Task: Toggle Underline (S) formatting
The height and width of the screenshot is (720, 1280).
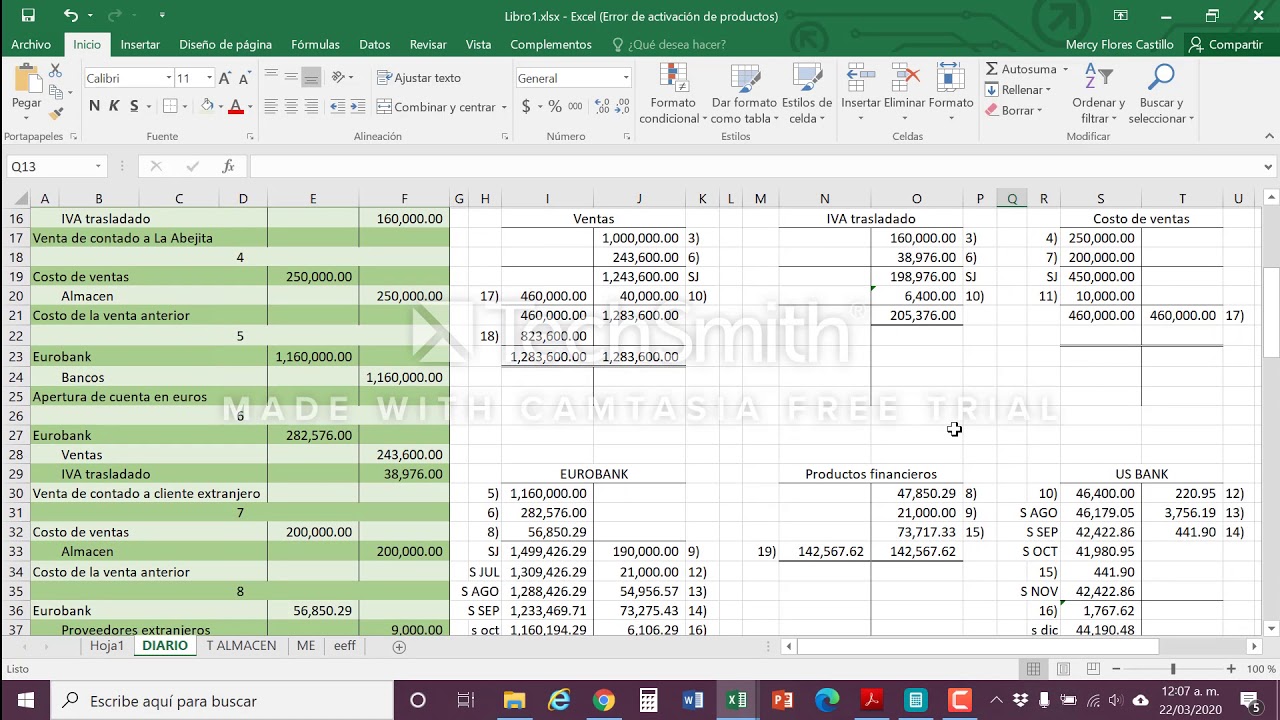Action: point(134,106)
